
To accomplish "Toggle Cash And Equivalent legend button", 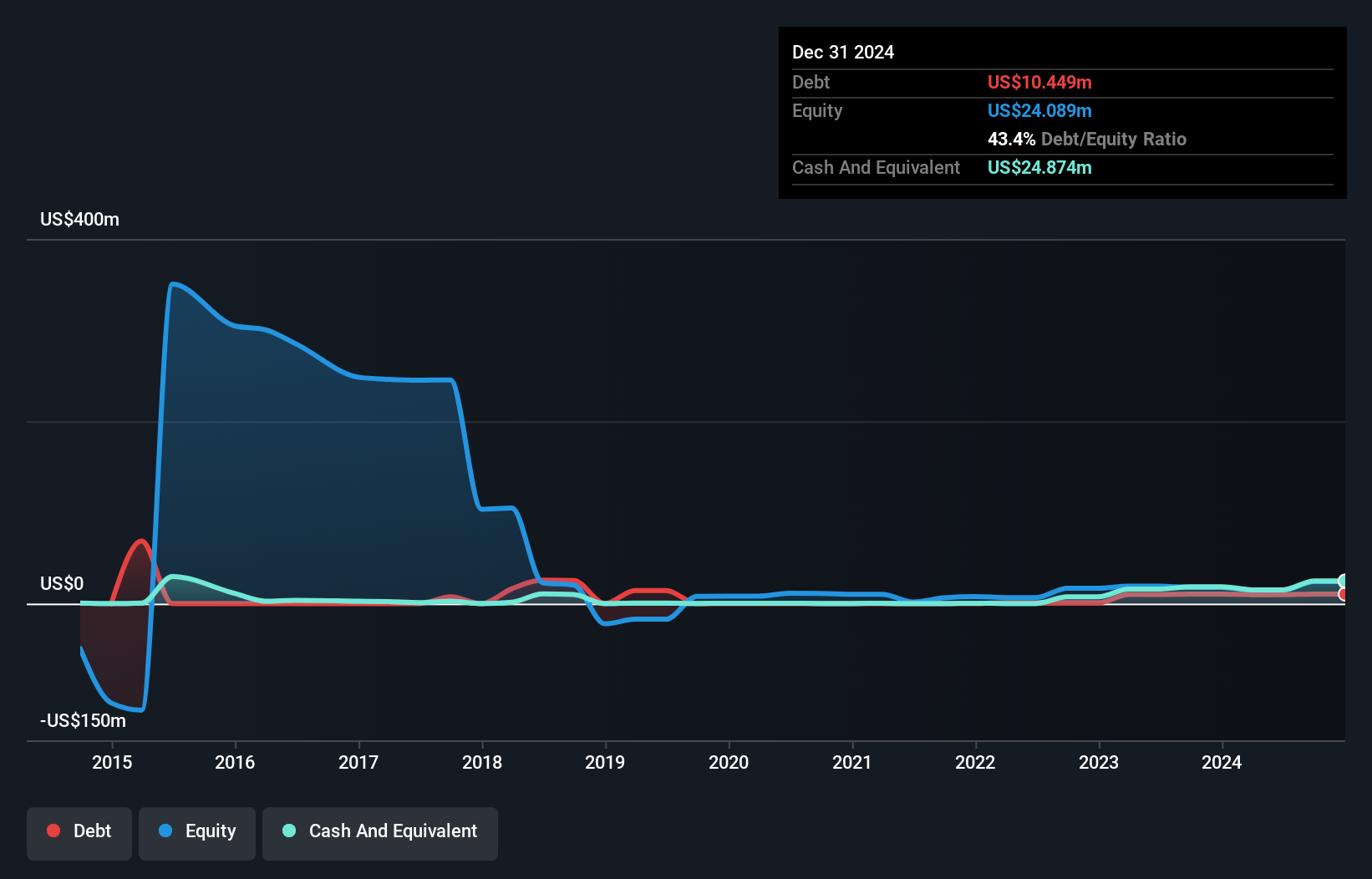I will coord(380,833).
